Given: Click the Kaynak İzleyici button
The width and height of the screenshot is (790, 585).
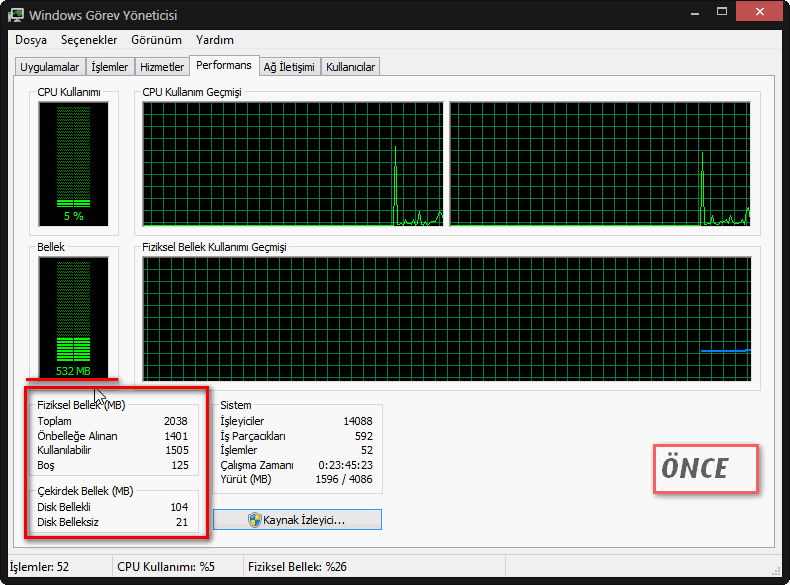Looking at the screenshot, I should pos(297,519).
